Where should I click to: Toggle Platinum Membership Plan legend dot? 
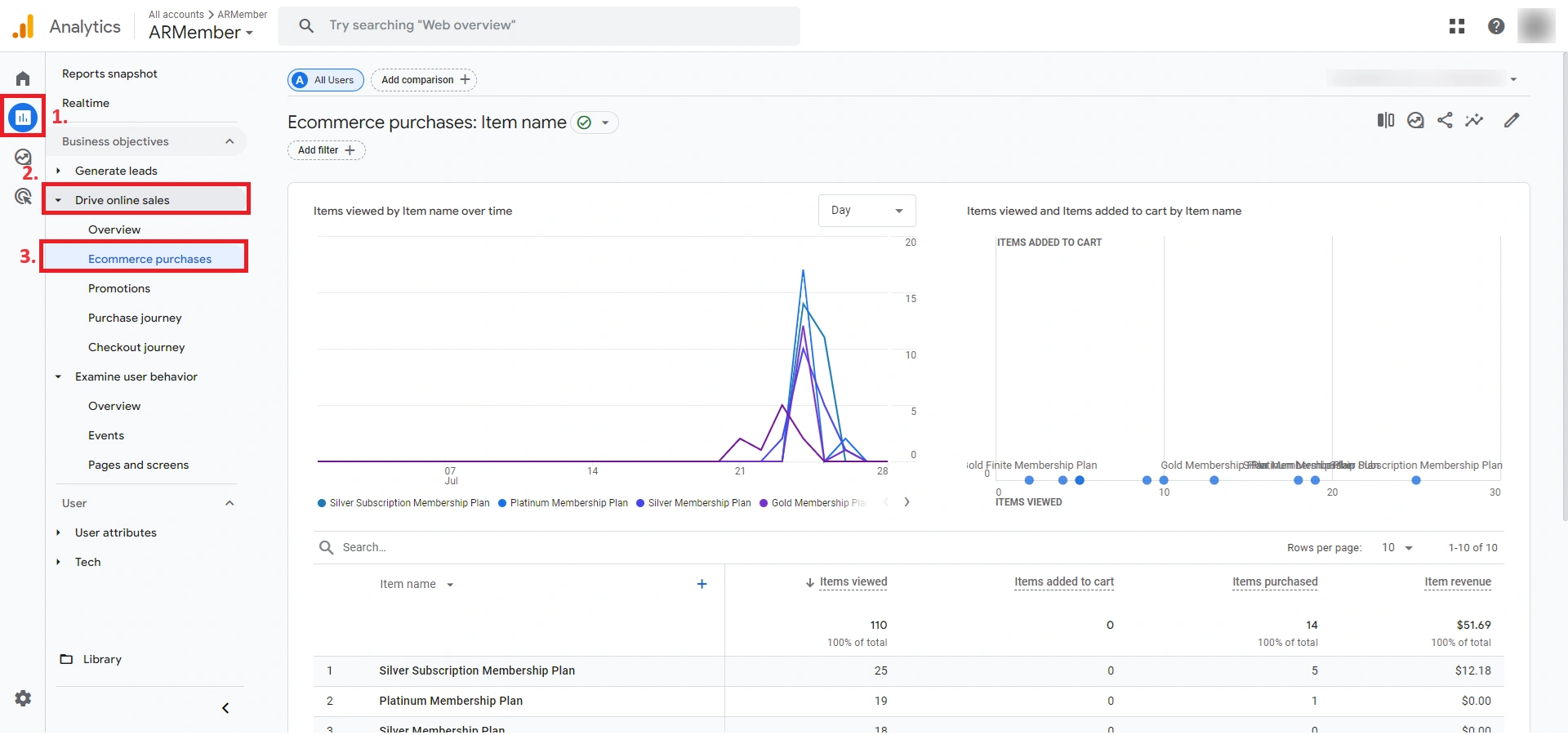(x=502, y=503)
